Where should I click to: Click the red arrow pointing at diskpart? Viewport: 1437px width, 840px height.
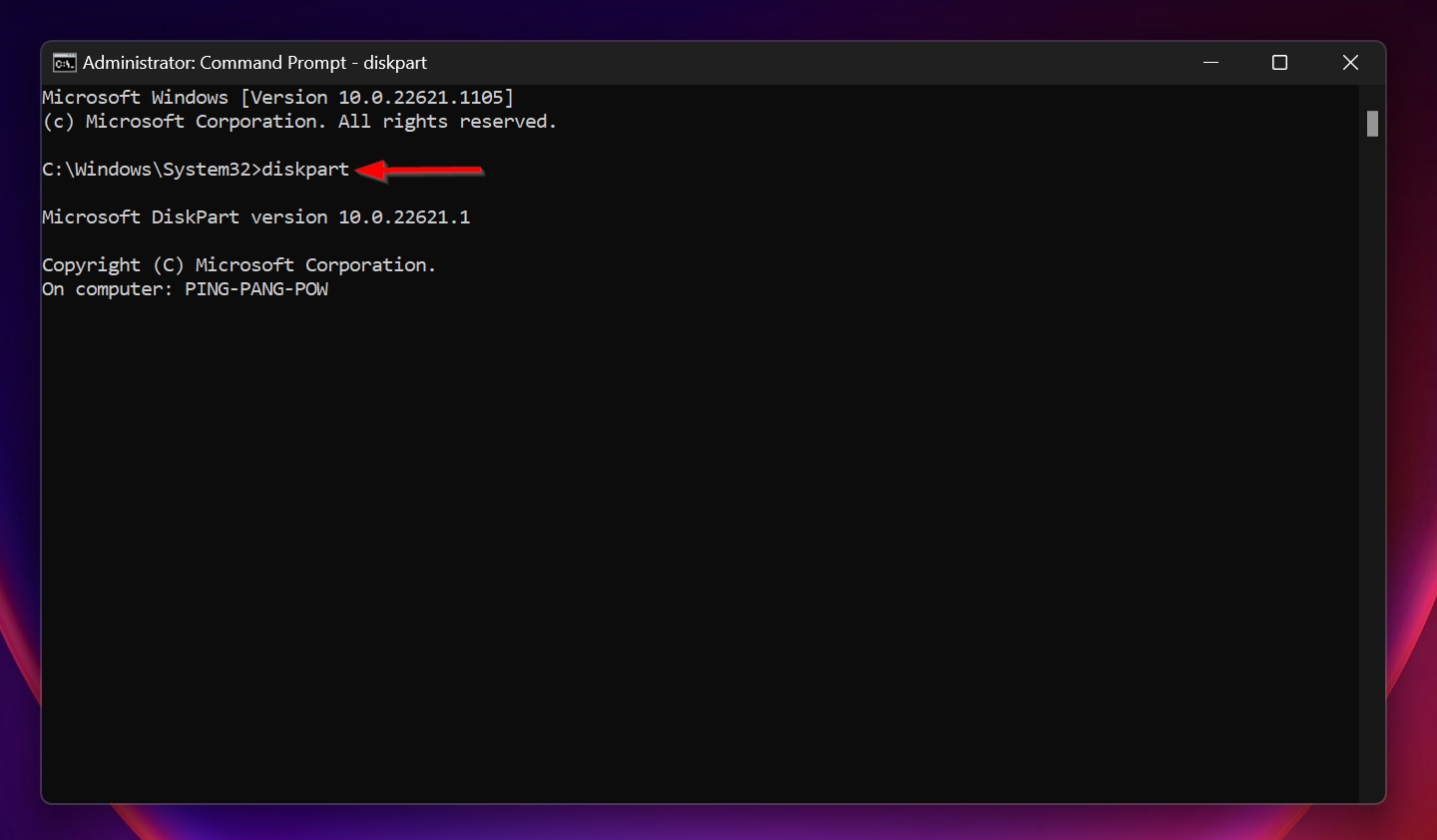pos(419,171)
